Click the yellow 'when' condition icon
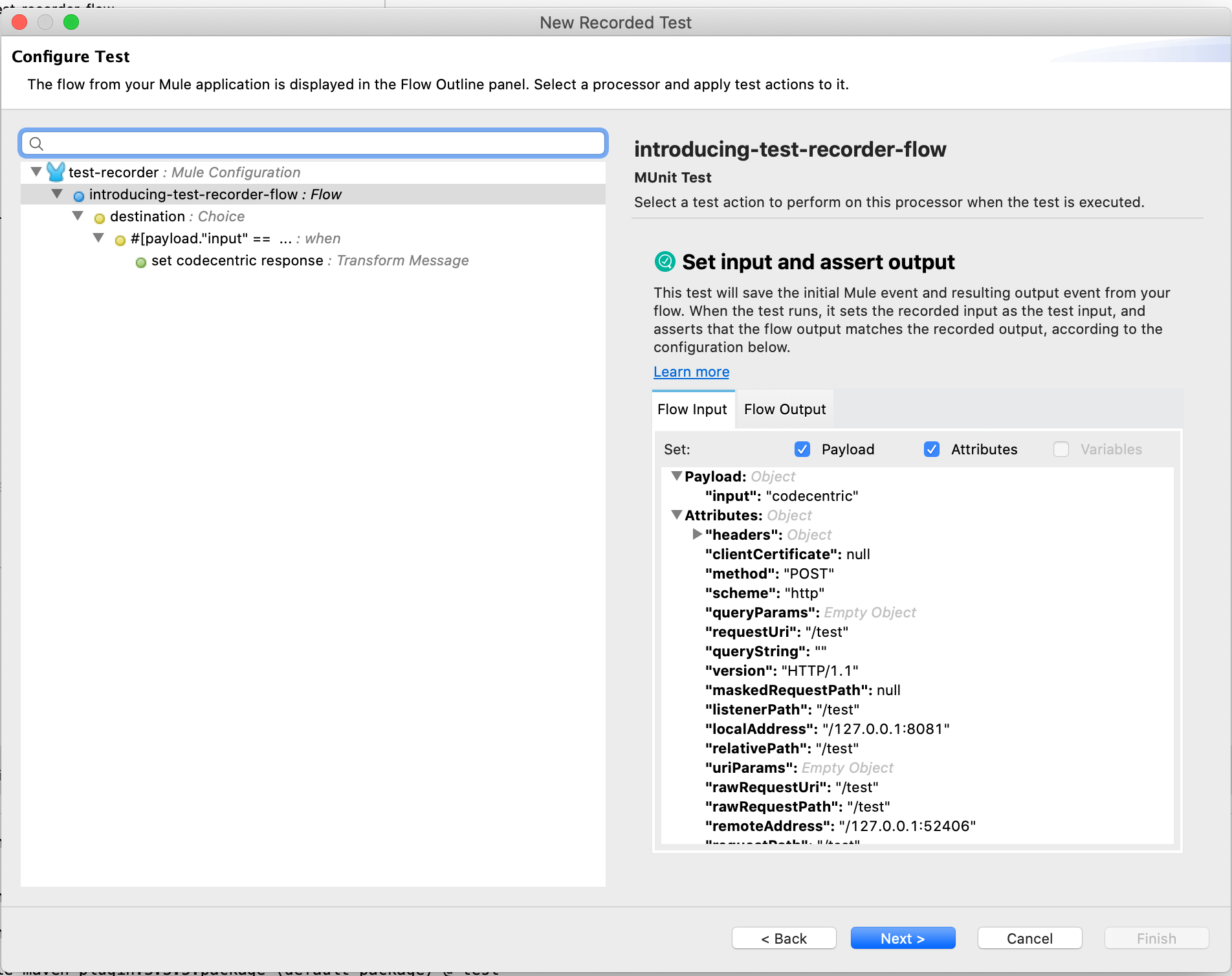Screen dimensions: 1232x976 tap(120, 240)
